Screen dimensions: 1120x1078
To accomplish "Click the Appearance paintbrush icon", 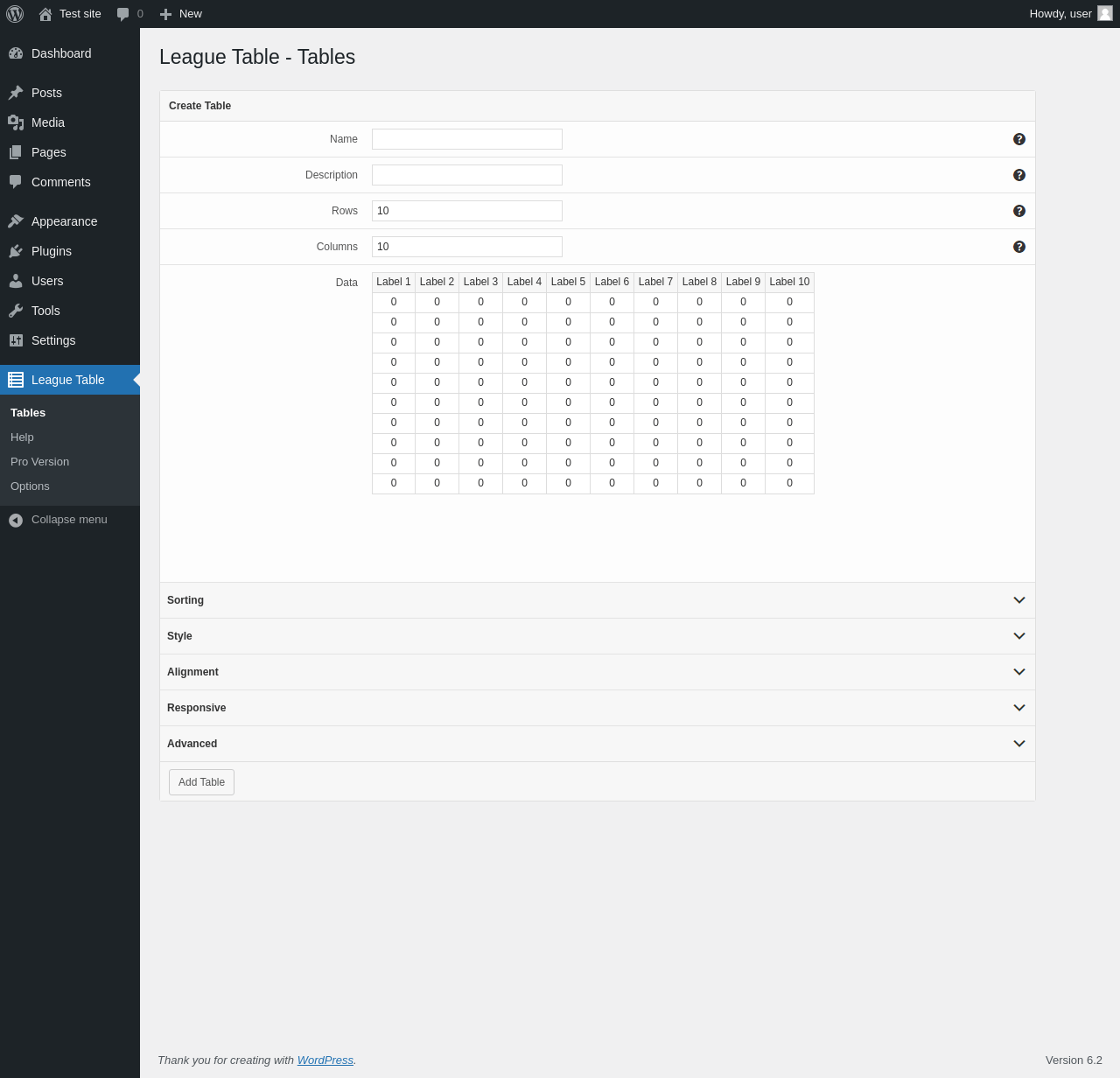I will pyautogui.click(x=16, y=221).
